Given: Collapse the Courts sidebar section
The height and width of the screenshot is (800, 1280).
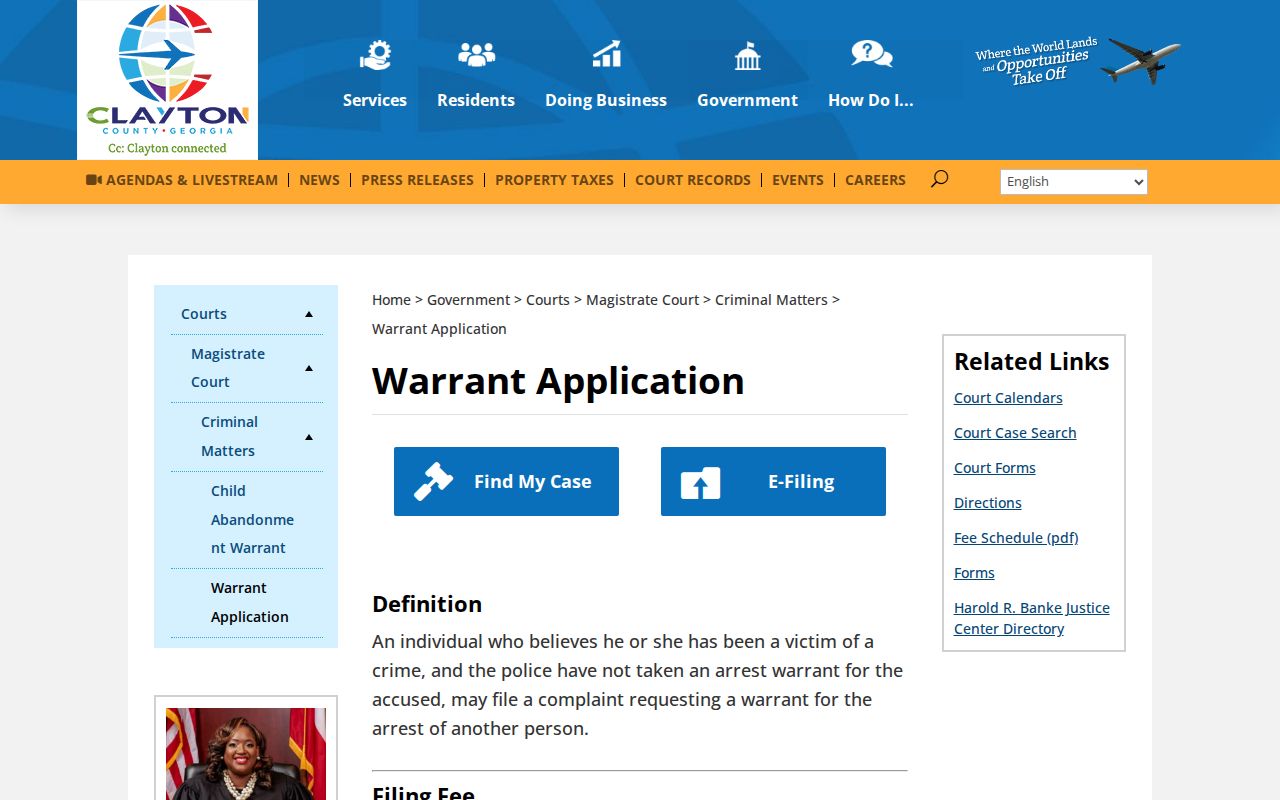Looking at the screenshot, I should [x=309, y=314].
